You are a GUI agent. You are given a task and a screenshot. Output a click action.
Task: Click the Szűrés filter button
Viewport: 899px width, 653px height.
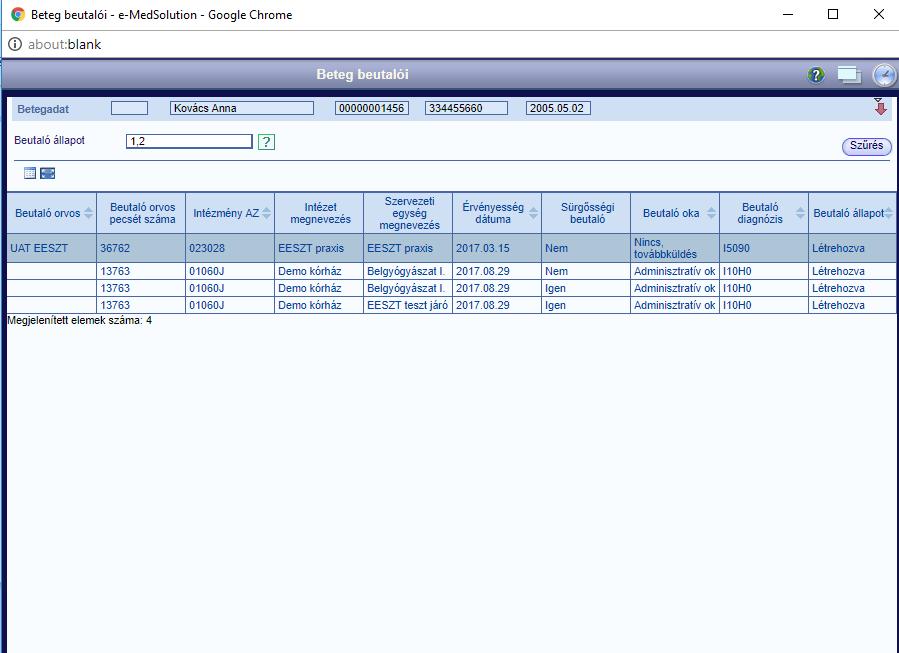pyautogui.click(x=866, y=146)
